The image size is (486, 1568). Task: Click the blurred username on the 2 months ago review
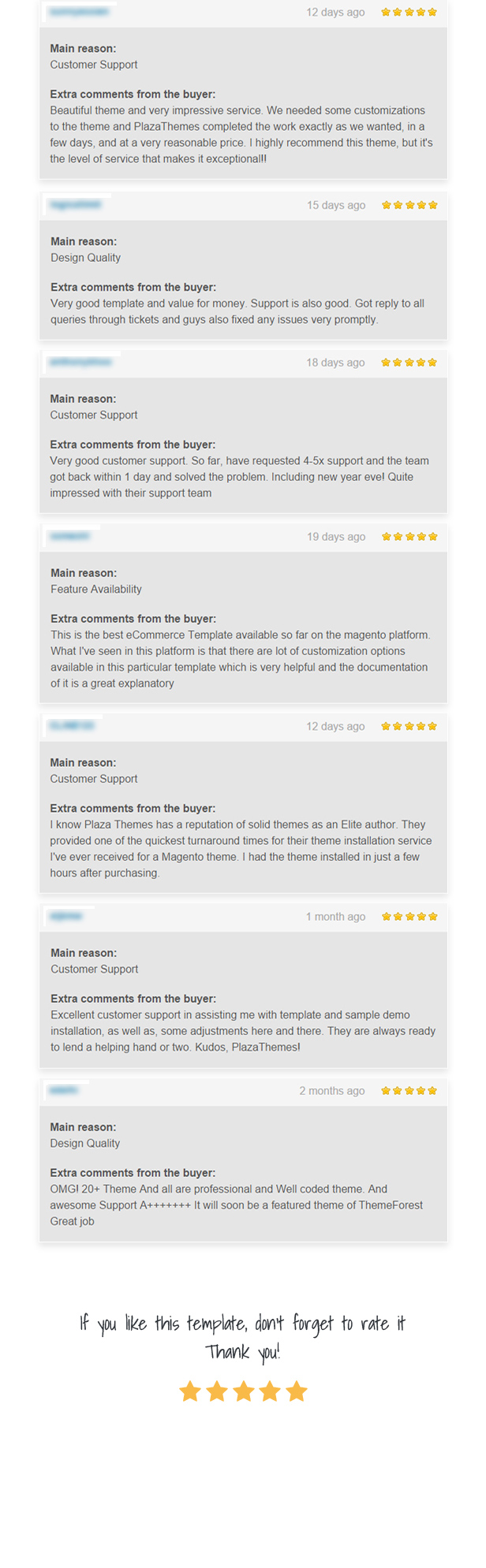(x=63, y=1091)
